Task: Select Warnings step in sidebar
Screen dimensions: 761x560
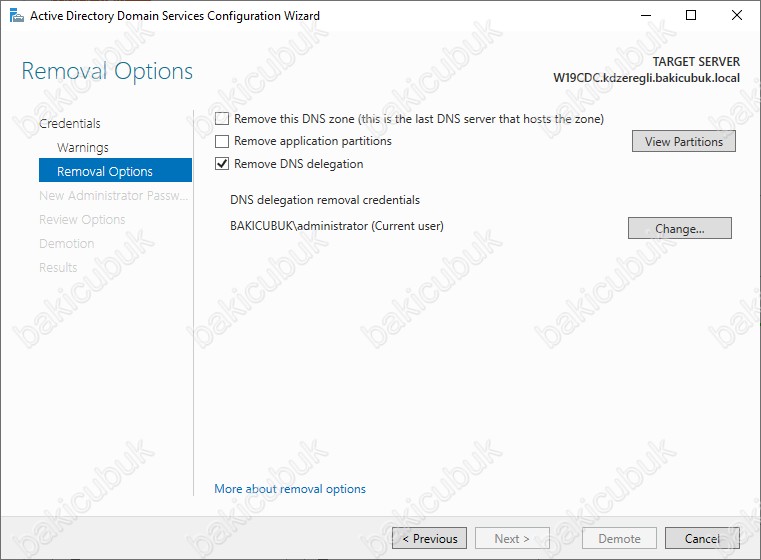Action: [x=83, y=148]
